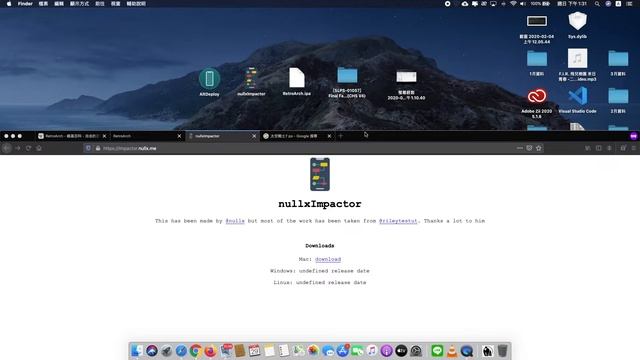This screenshot has width=640, height=360.
Task: Open Launchpad from the Dock
Action: (167, 351)
